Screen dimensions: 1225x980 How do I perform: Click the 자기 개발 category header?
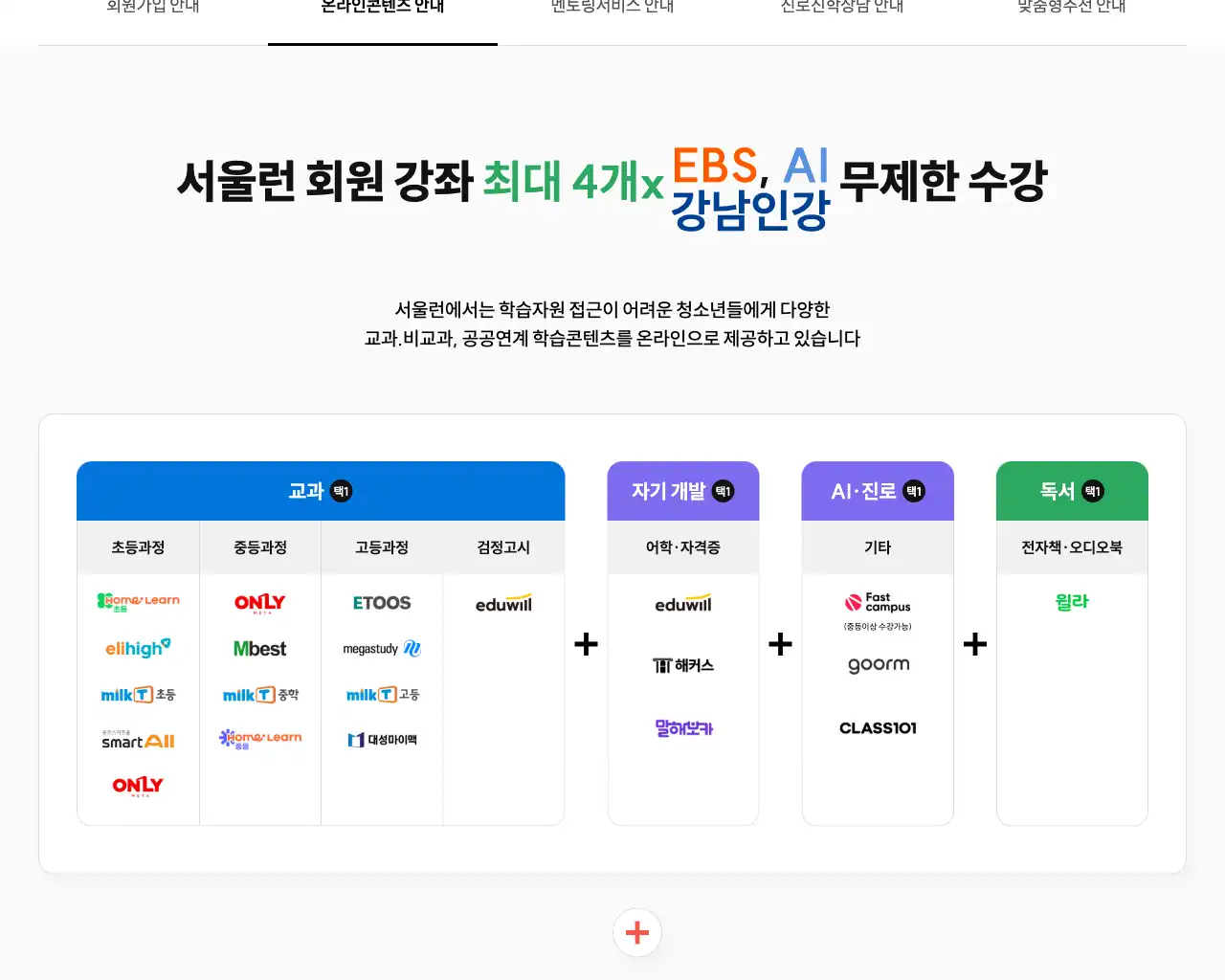tap(683, 491)
